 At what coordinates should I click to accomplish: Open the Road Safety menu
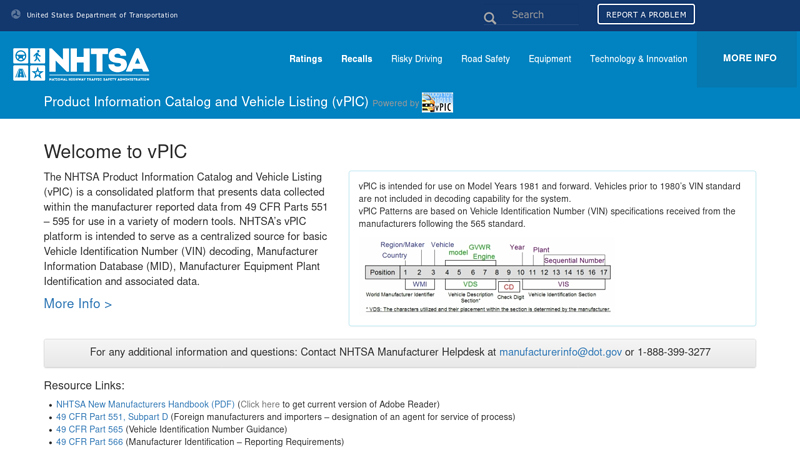[485, 59]
